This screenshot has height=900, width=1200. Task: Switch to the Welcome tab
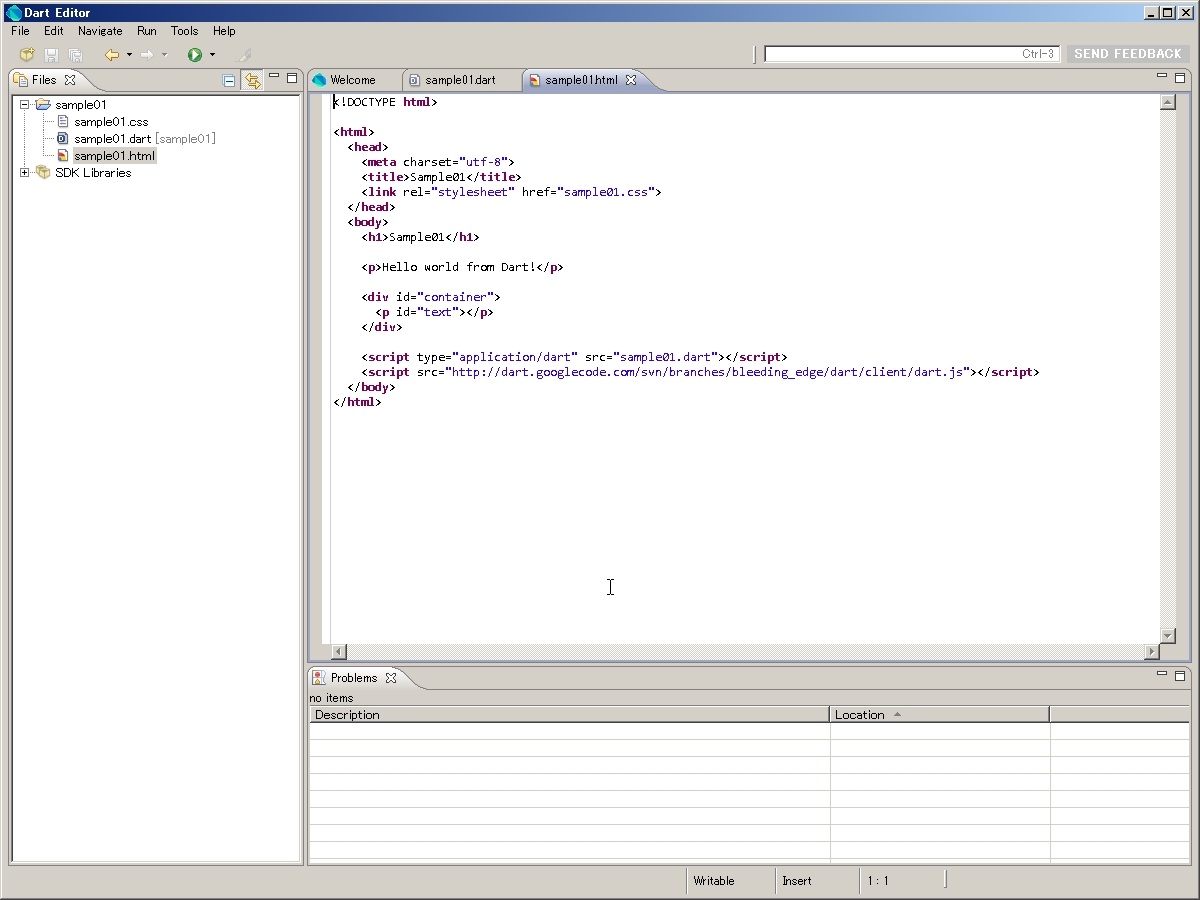click(354, 80)
